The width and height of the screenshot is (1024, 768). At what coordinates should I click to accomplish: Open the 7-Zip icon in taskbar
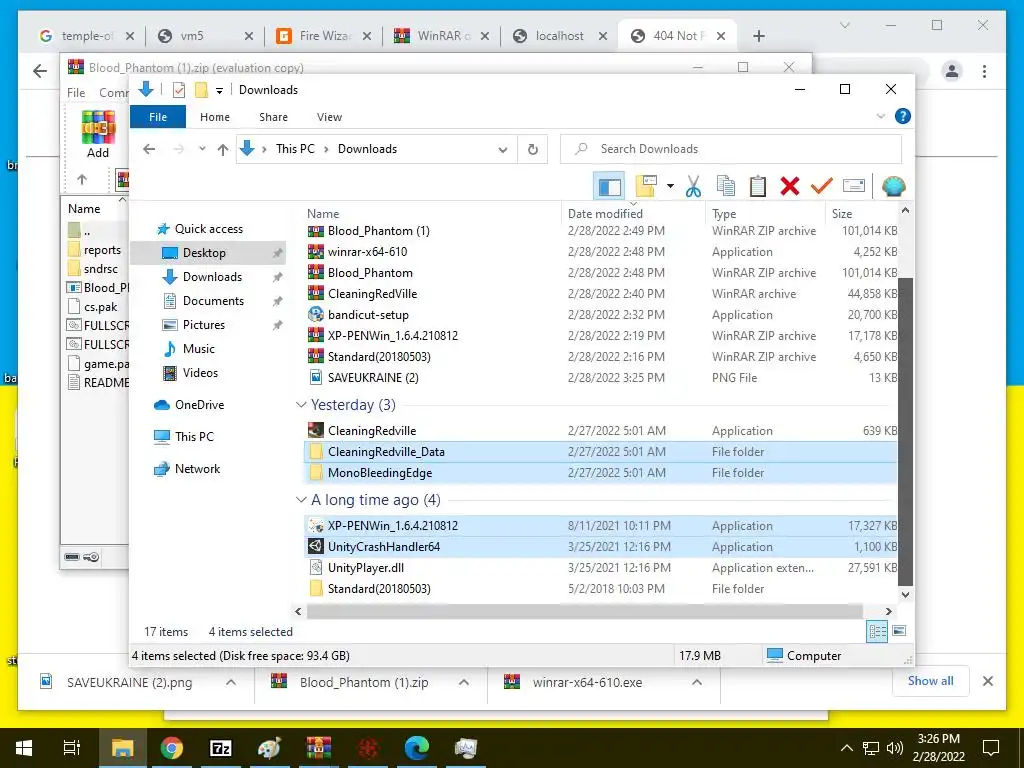point(220,748)
